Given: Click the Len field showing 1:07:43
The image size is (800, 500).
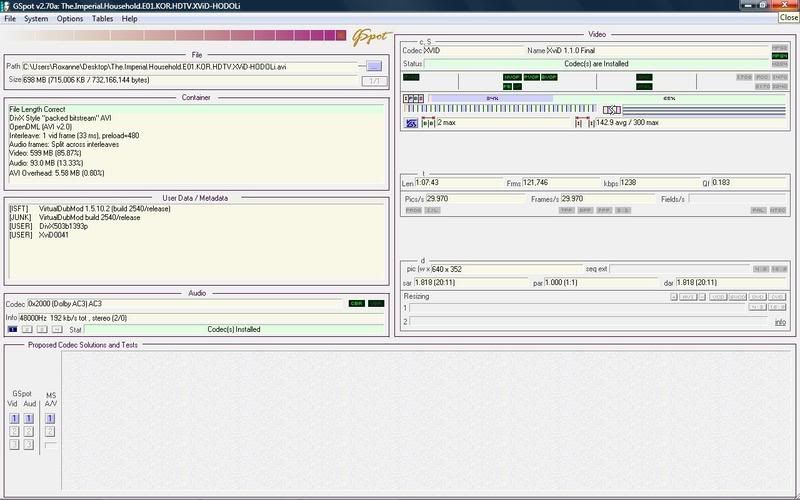Looking at the screenshot, I should pyautogui.click(x=459, y=183).
